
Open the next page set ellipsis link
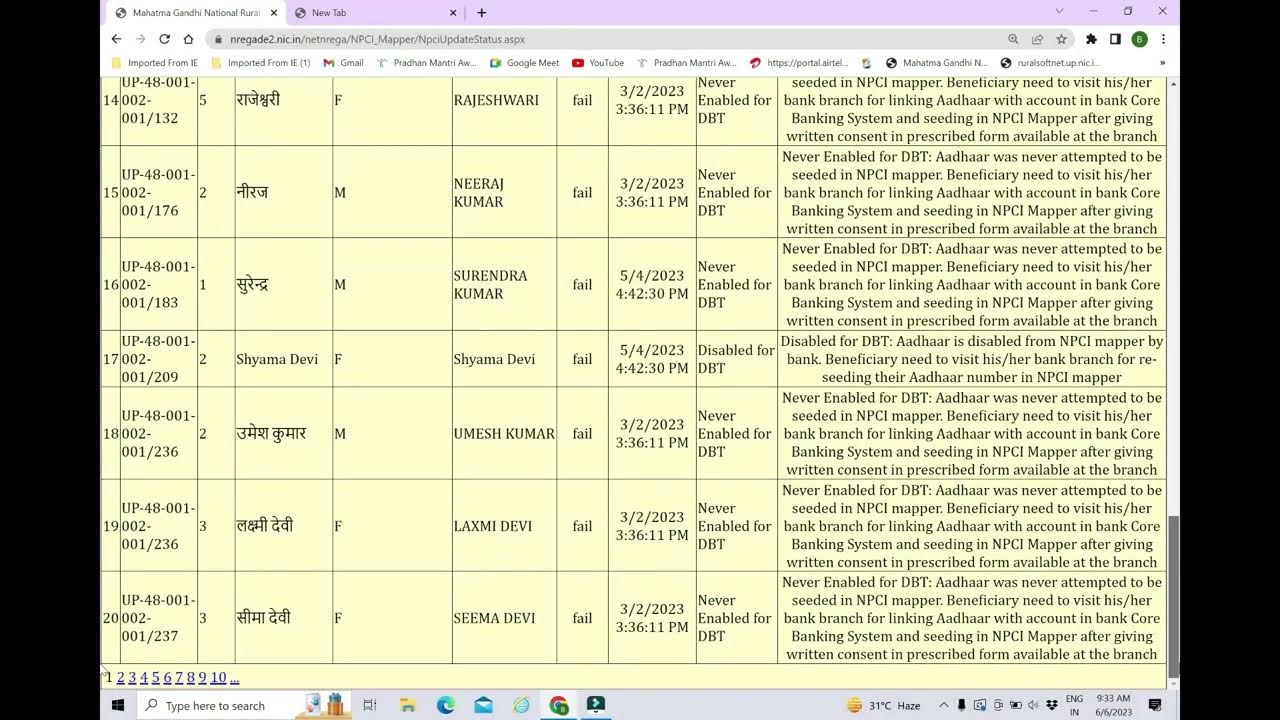click(234, 678)
